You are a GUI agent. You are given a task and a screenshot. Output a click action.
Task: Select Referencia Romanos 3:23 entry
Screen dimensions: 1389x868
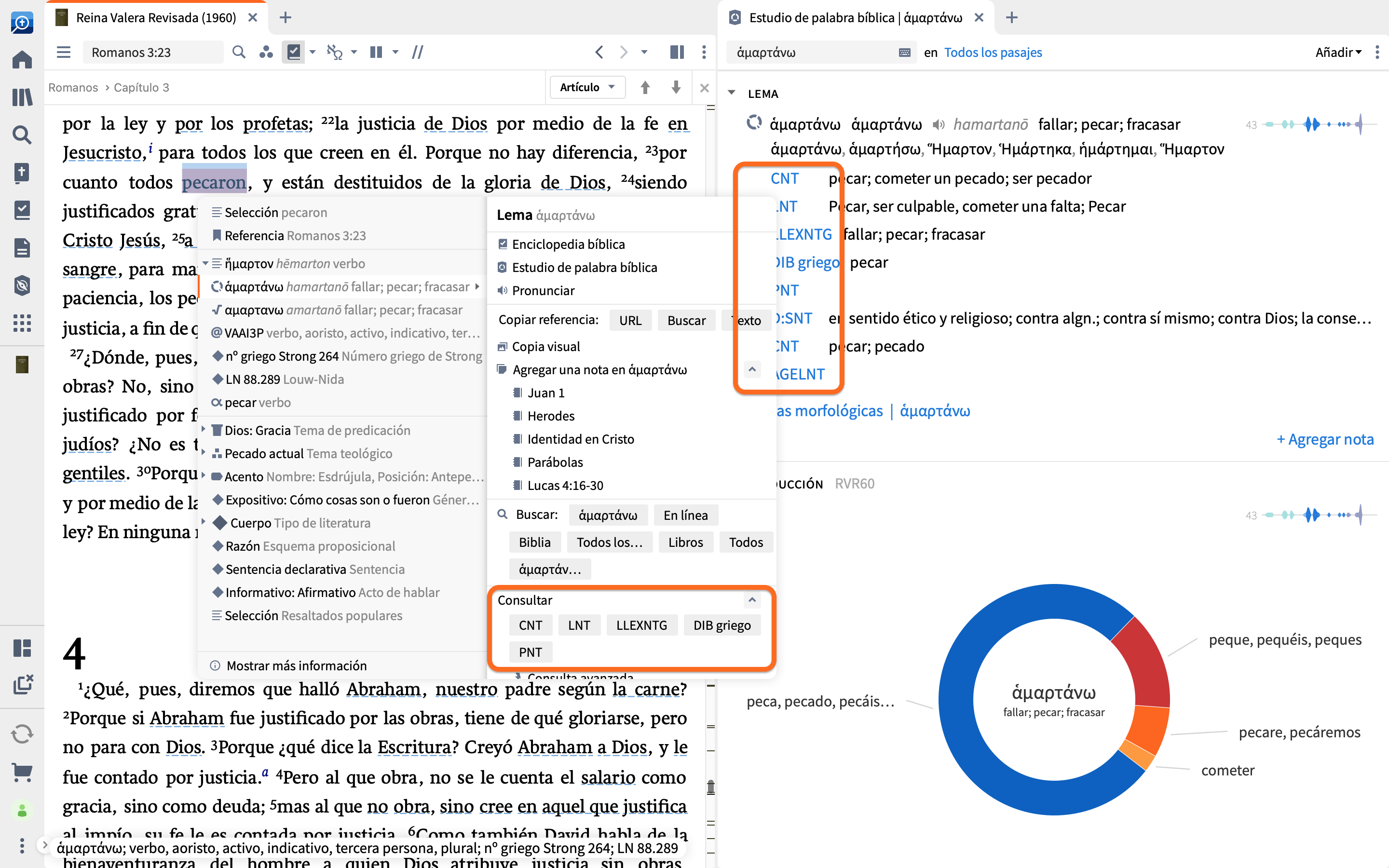289,235
